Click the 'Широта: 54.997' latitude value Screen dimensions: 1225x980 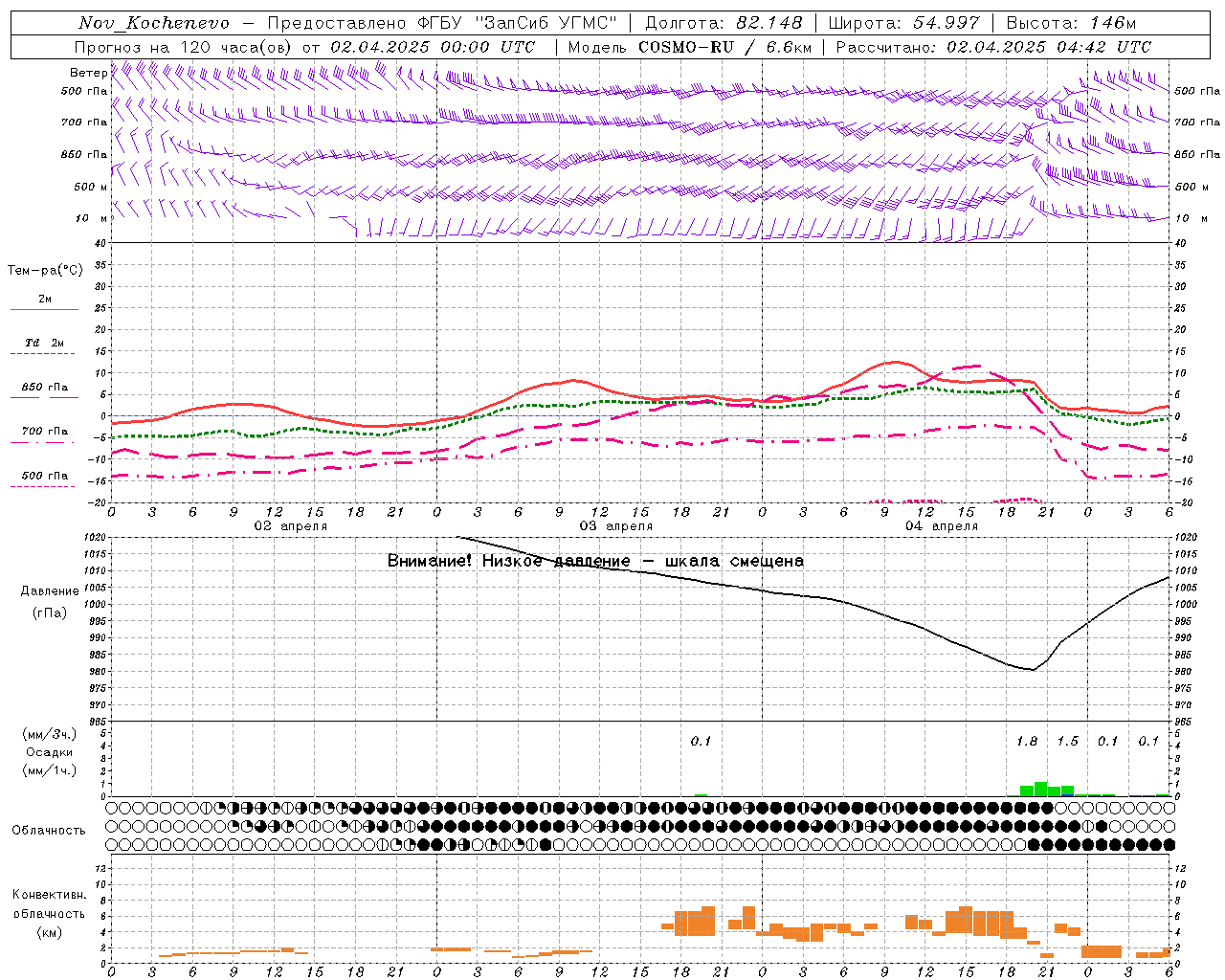pyautogui.click(x=904, y=23)
